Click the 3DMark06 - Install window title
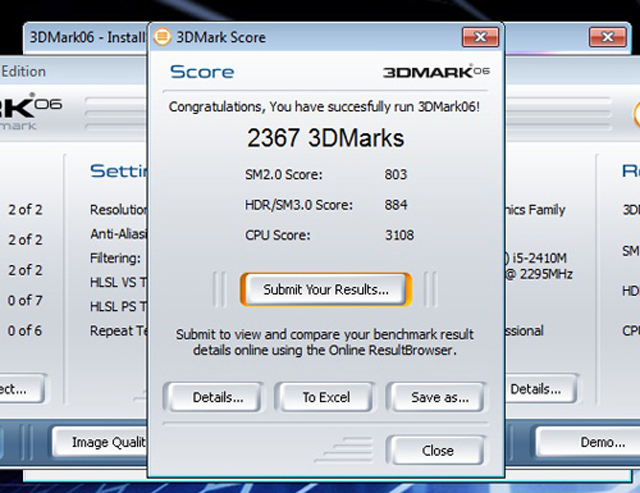 click(x=87, y=37)
